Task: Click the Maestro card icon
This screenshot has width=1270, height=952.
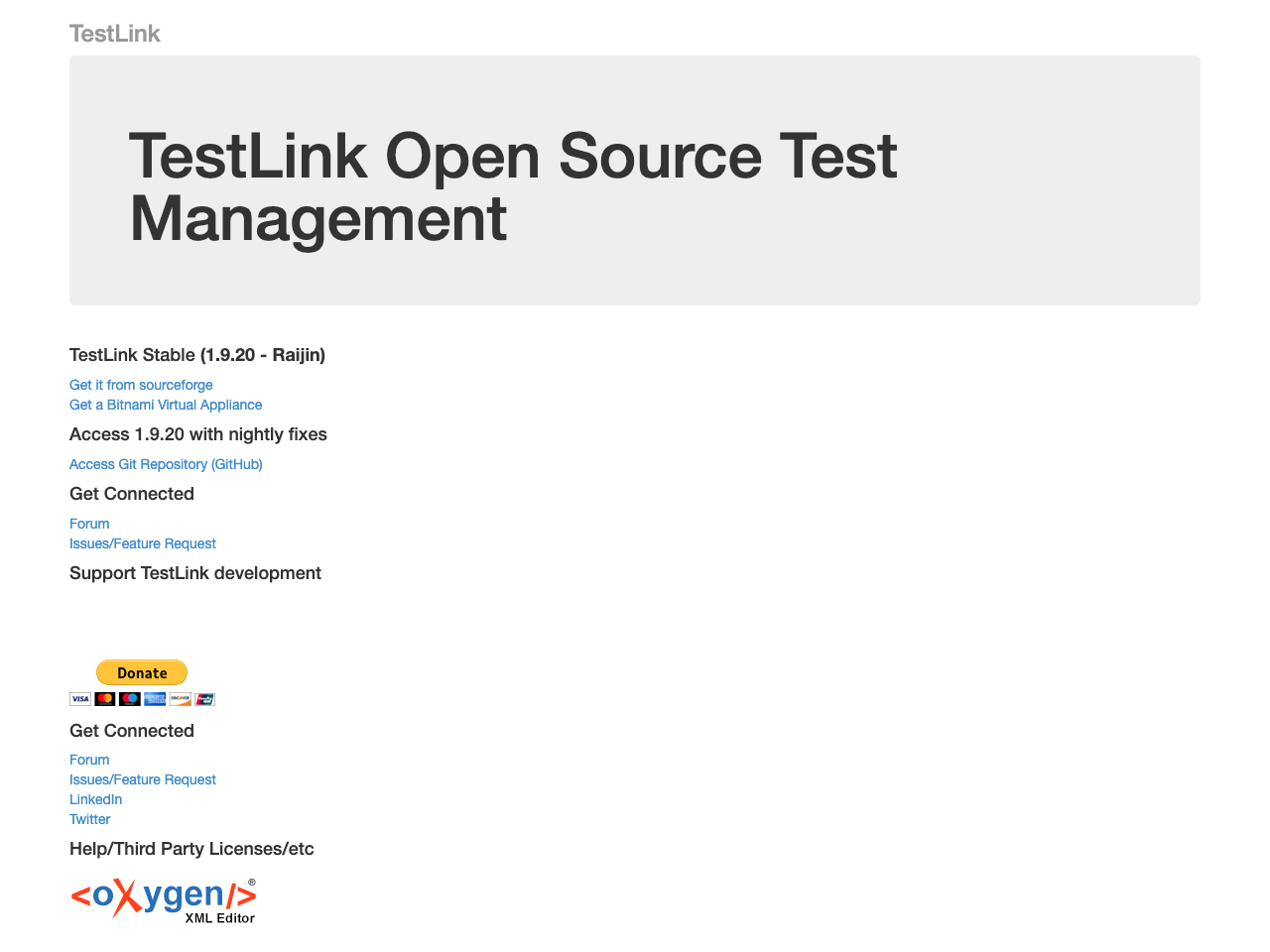Action: point(130,699)
